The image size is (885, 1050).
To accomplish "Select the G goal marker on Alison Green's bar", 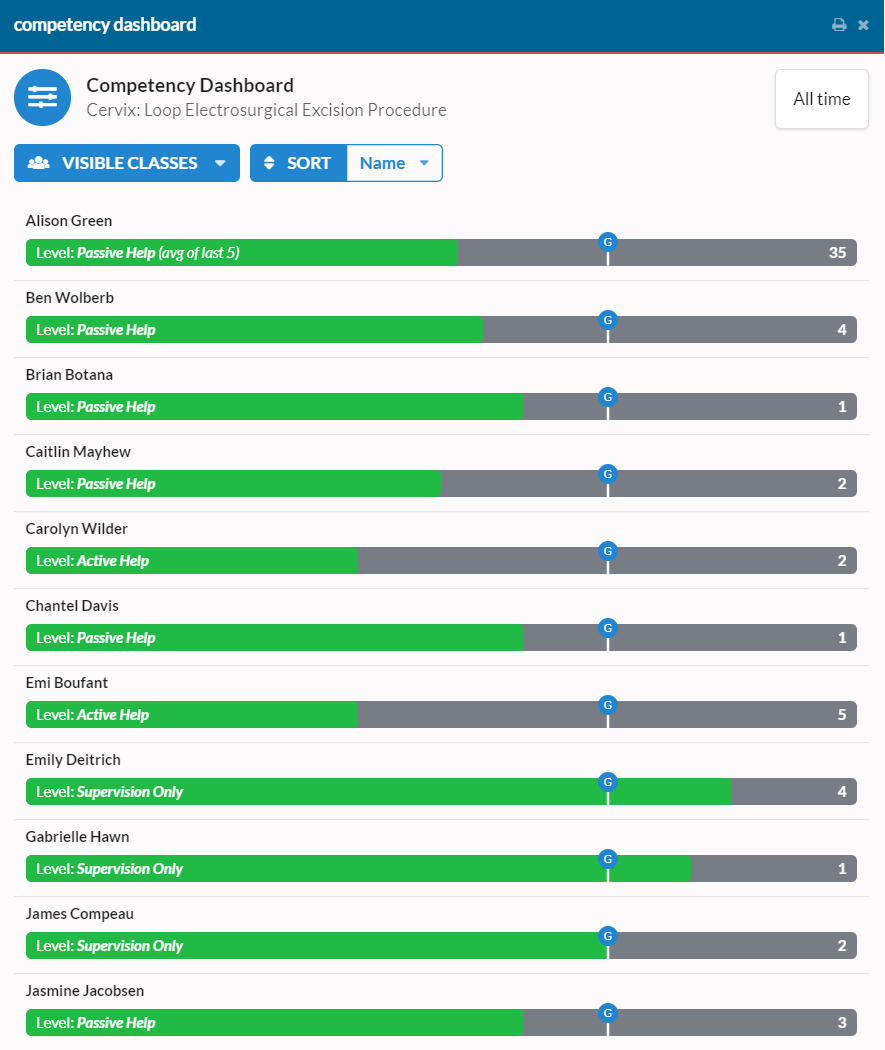I will 608,241.
